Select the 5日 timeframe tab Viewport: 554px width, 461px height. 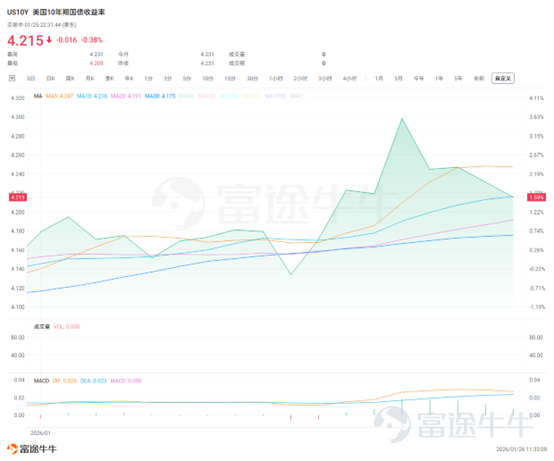(x=31, y=78)
